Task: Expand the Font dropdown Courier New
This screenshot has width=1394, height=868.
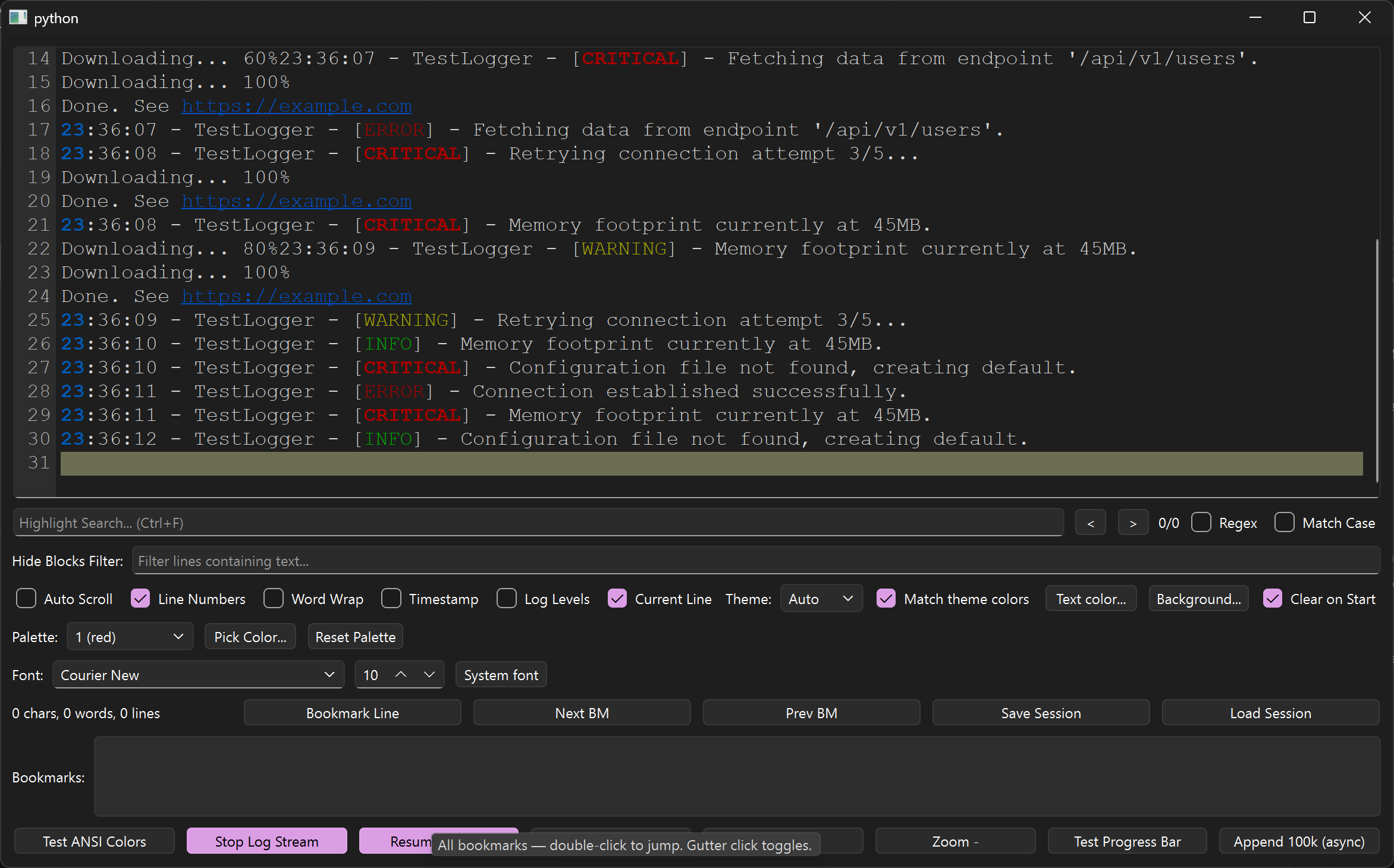Action: point(198,675)
